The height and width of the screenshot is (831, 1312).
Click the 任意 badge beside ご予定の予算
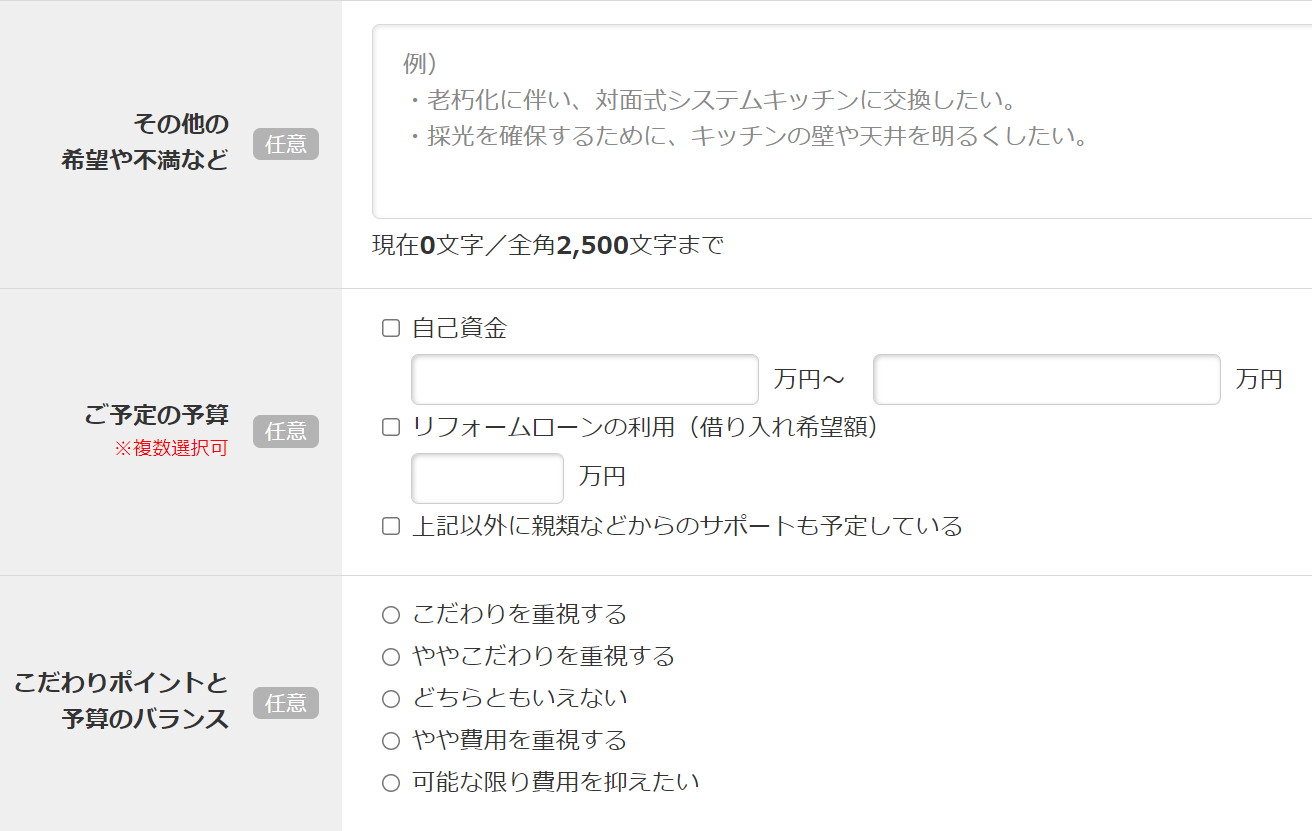click(x=286, y=431)
